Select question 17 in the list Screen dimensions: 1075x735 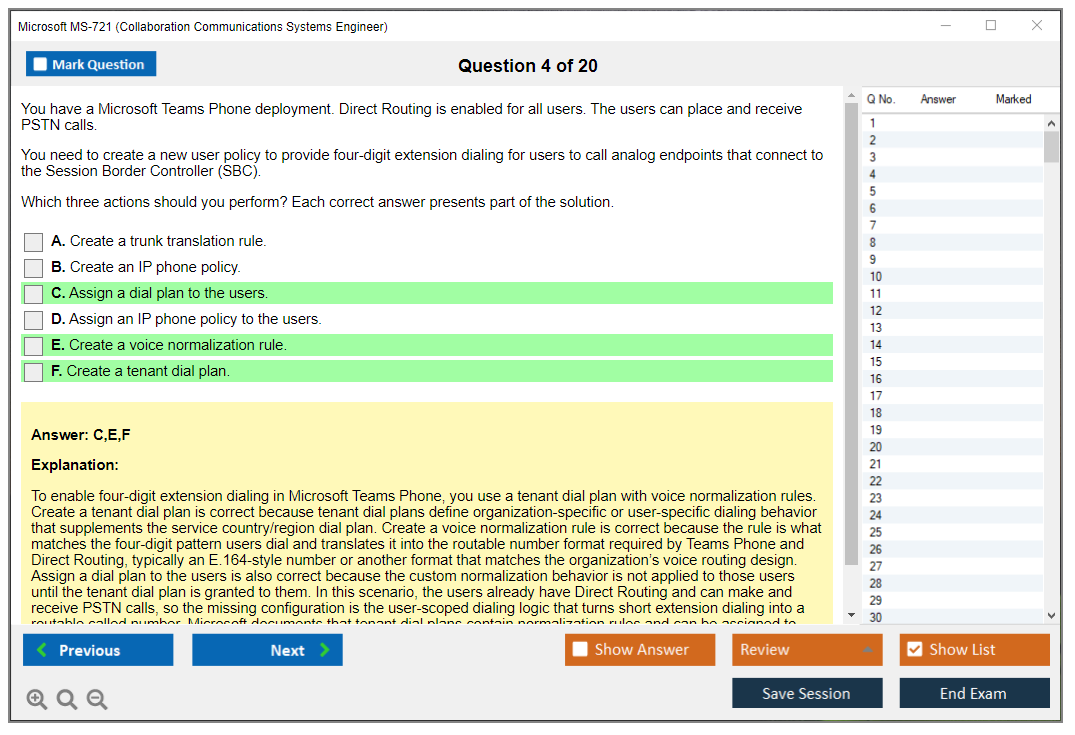(x=953, y=396)
